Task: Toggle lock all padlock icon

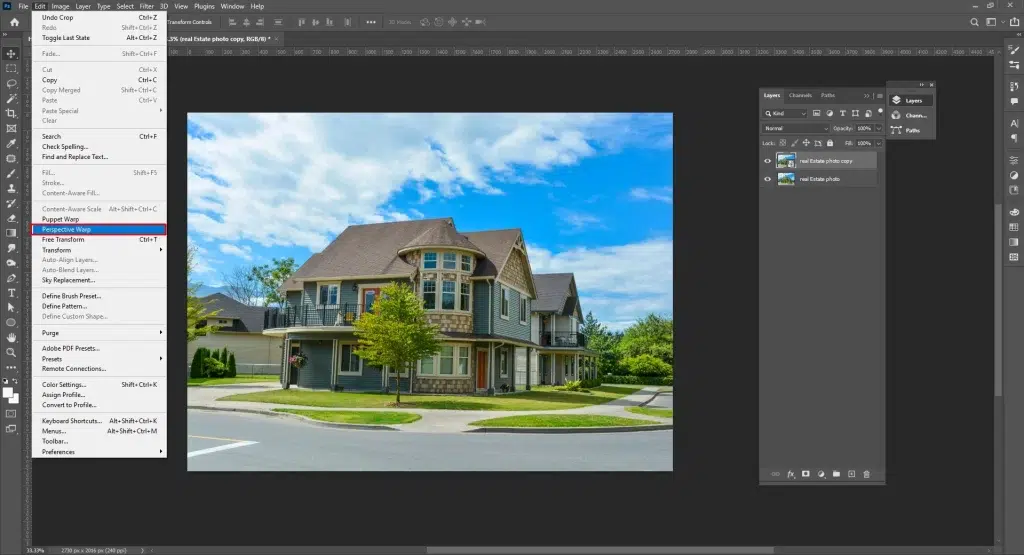Action: coord(830,143)
